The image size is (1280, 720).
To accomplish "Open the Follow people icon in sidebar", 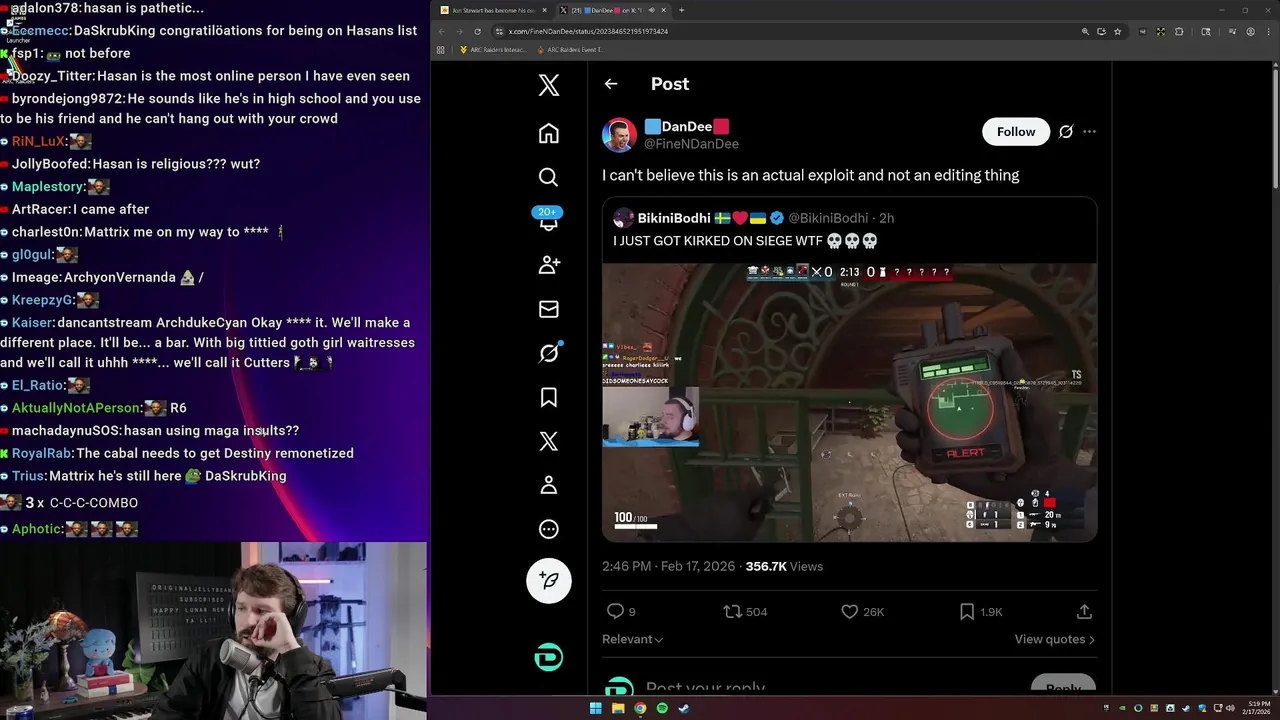I will pos(549,265).
